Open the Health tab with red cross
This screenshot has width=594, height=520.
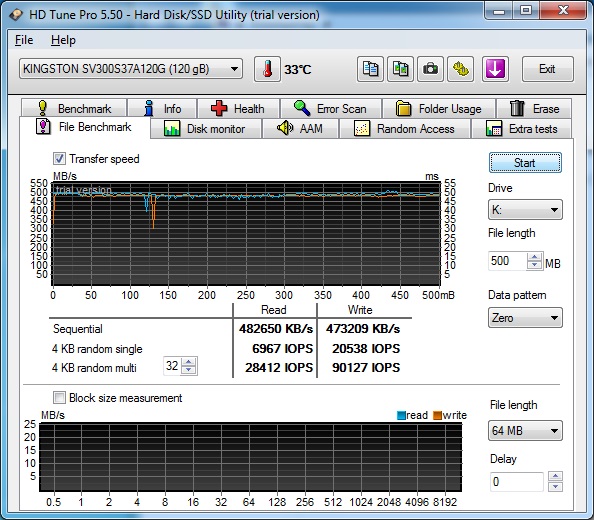pos(239,109)
